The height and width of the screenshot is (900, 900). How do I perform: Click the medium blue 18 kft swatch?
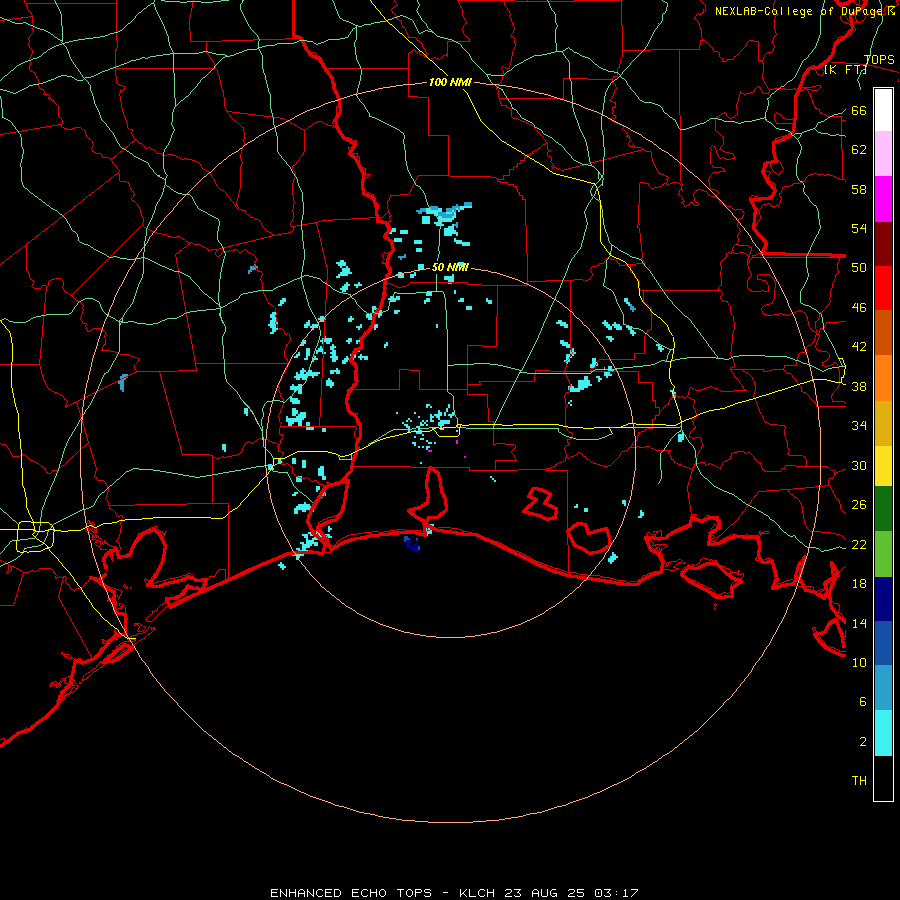coord(883,643)
